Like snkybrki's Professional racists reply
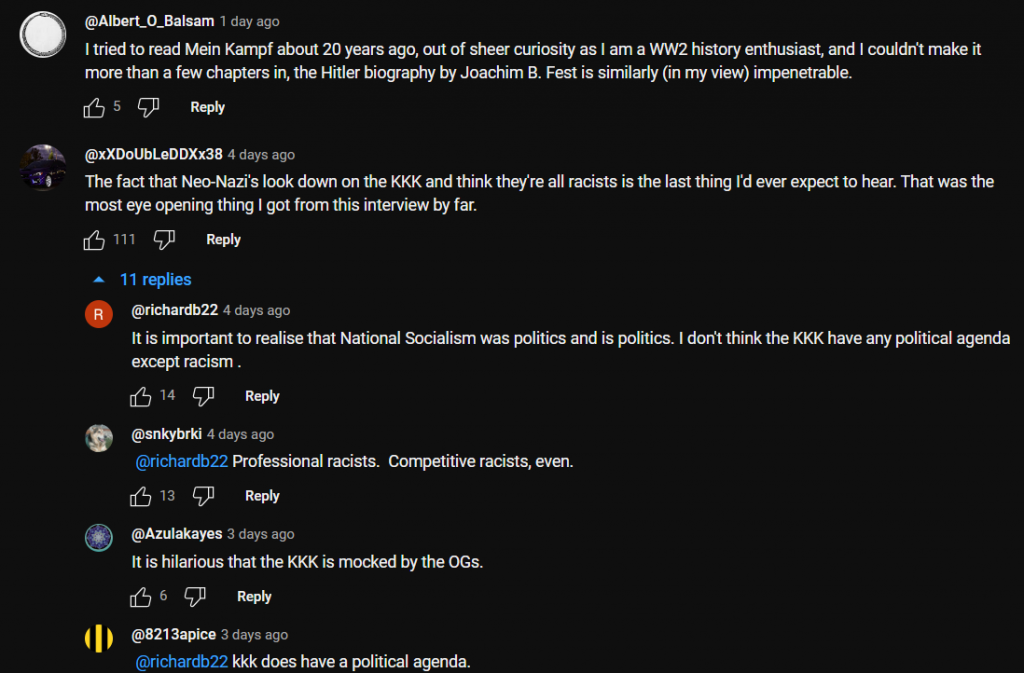This screenshot has height=673, width=1024. pyautogui.click(x=141, y=496)
